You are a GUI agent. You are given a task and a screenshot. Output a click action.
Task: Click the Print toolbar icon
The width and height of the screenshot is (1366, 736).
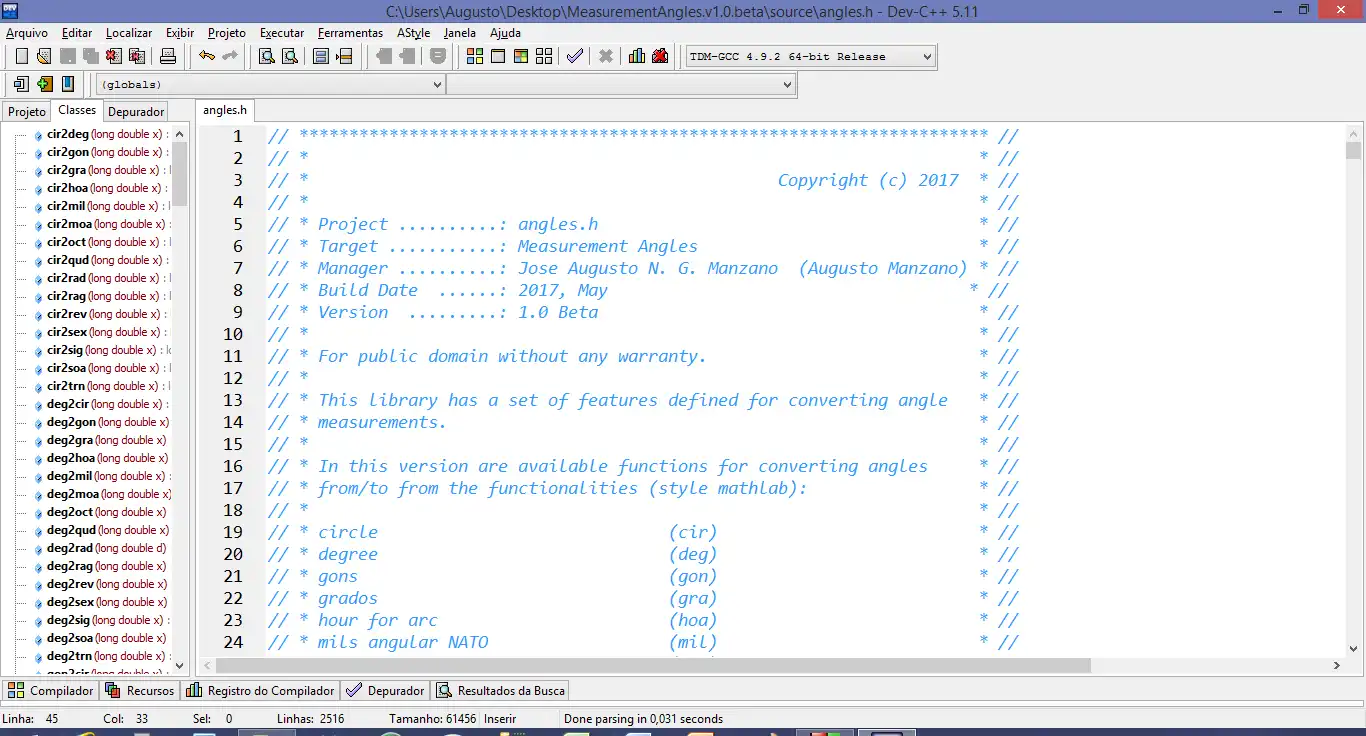point(168,56)
